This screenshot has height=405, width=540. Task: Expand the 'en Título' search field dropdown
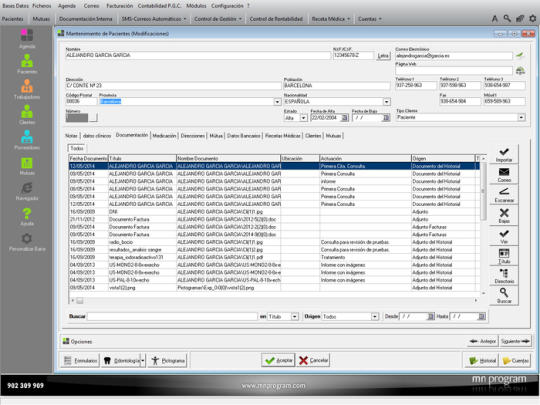click(294, 316)
